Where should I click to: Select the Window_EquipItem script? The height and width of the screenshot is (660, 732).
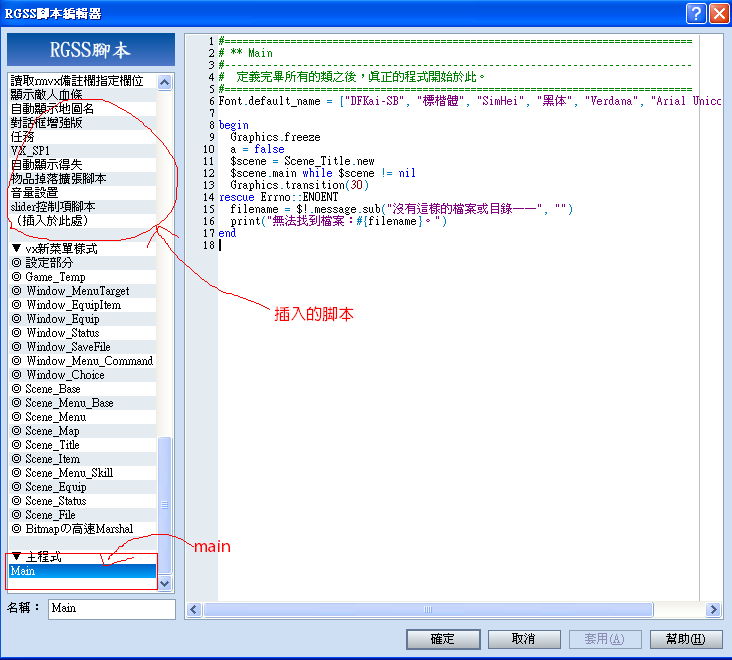pos(83,305)
